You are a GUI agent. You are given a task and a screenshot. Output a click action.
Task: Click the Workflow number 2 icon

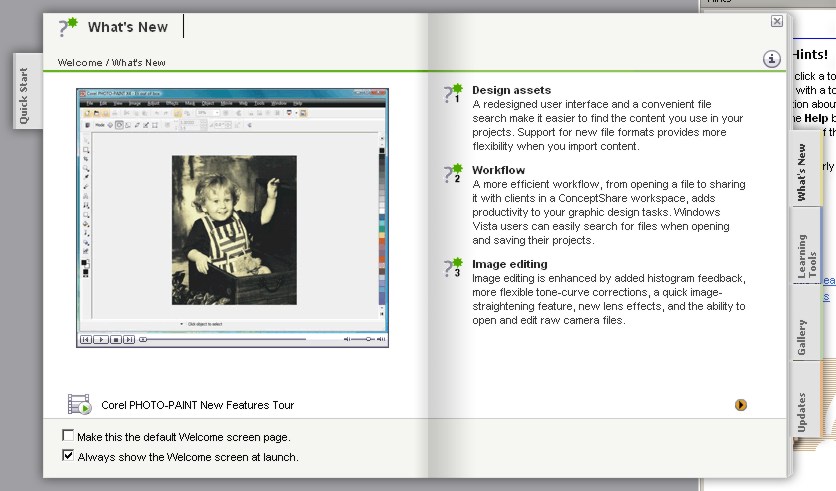click(453, 173)
